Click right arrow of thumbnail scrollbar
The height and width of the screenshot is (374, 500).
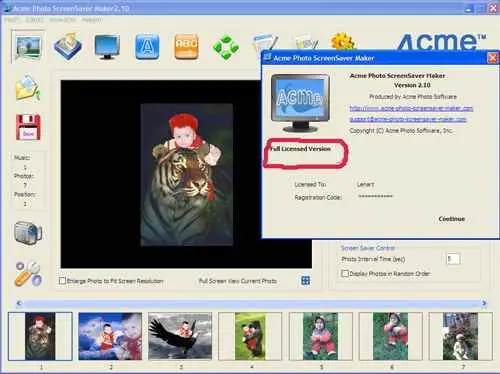click(x=484, y=303)
